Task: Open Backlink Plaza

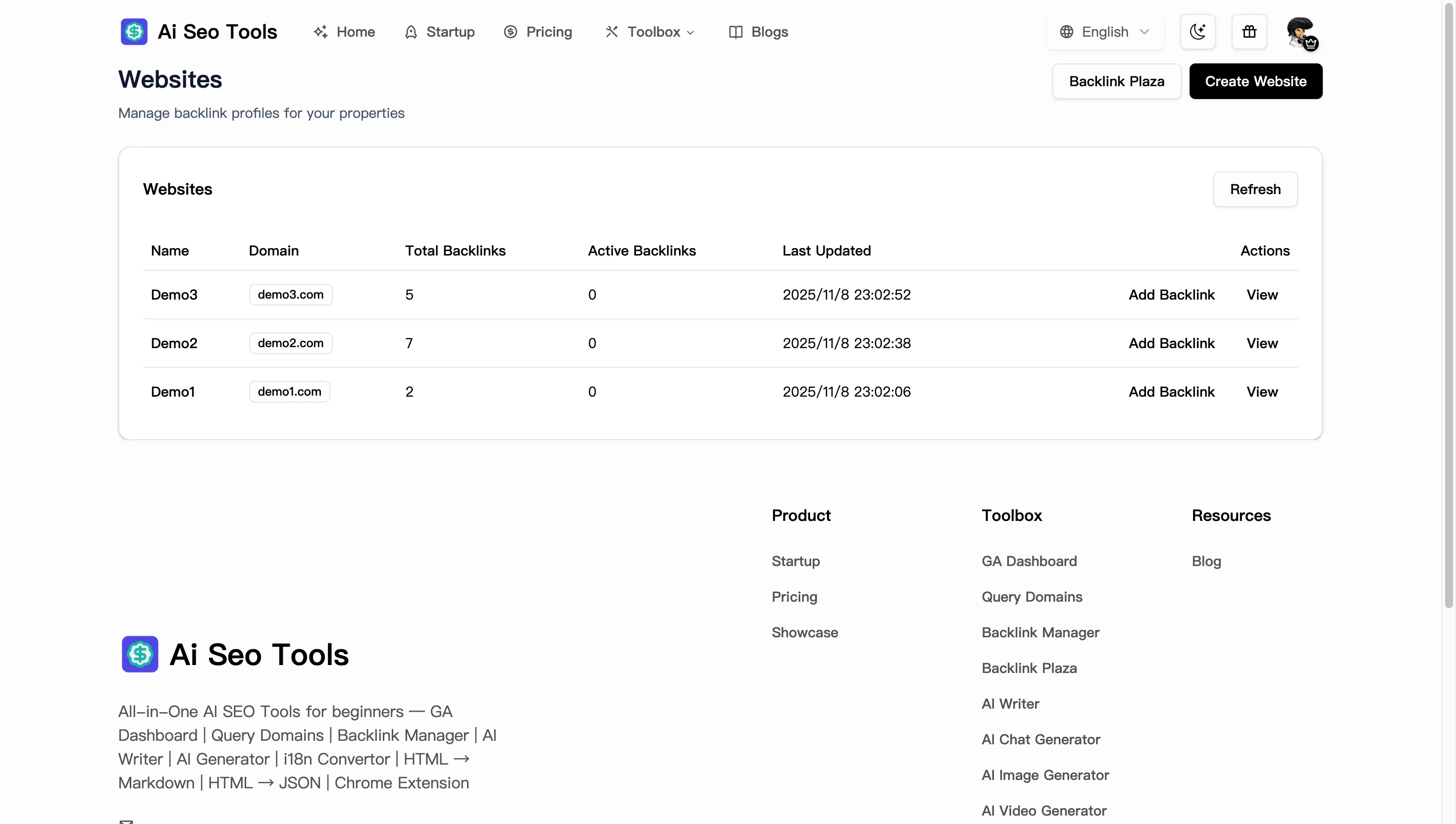Action: pyautogui.click(x=1116, y=81)
